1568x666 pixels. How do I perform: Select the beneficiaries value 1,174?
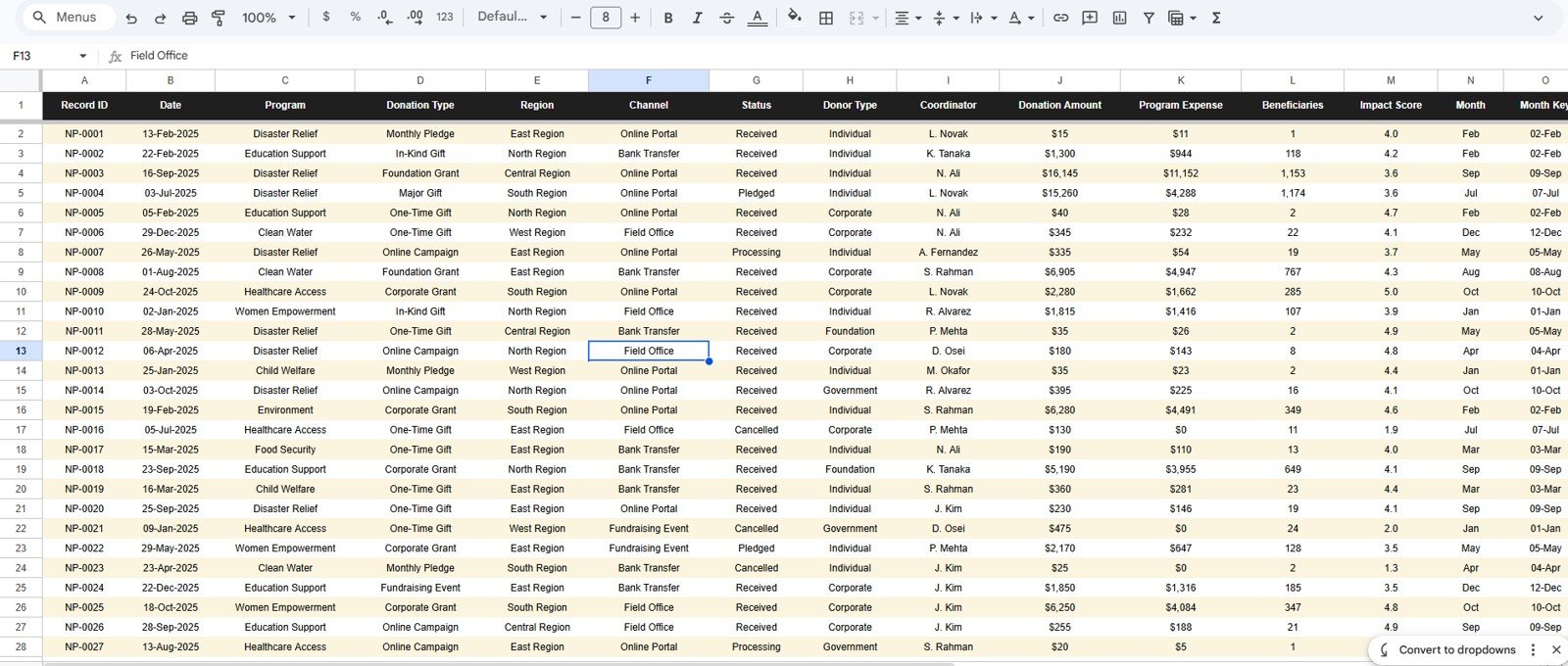click(x=1293, y=193)
